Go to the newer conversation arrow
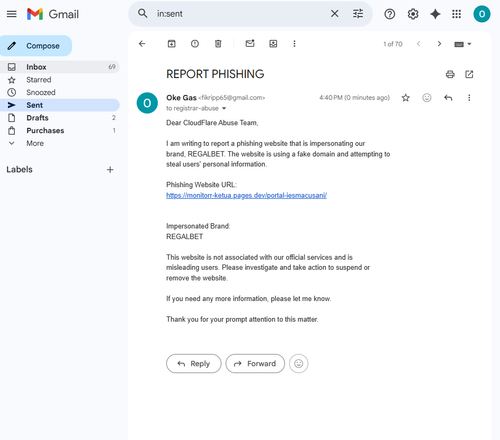Screen dimensions: 500x440 [419, 44]
